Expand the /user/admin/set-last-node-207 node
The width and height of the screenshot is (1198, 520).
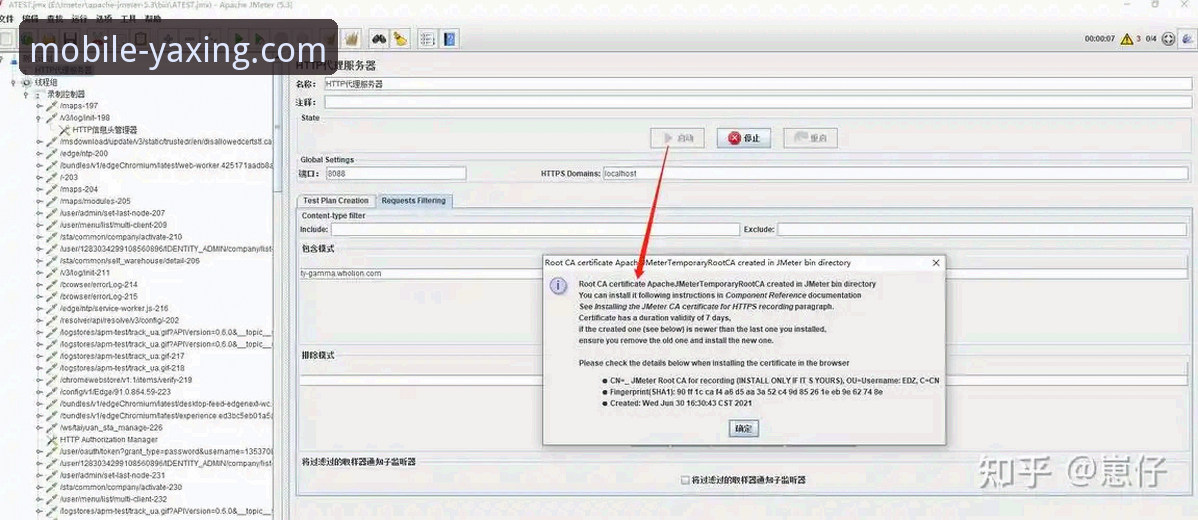click(39, 213)
